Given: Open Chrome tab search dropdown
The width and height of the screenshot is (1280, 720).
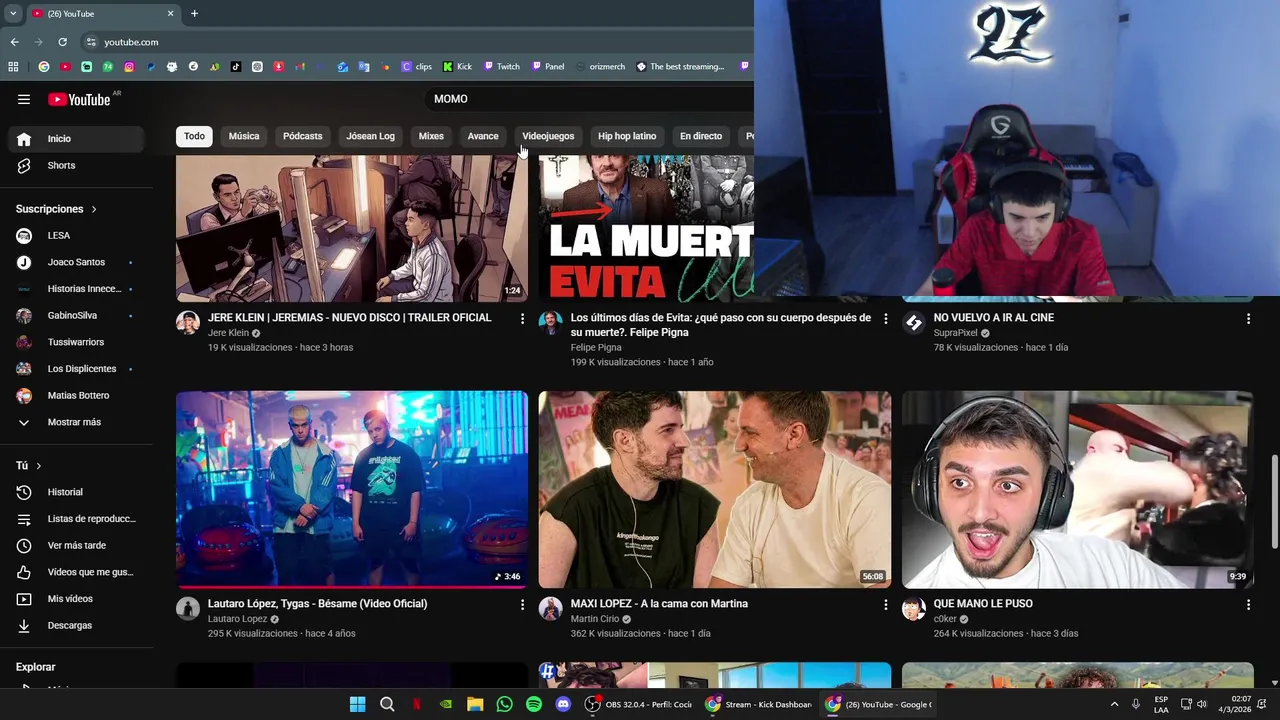Looking at the screenshot, I should pyautogui.click(x=13, y=14).
